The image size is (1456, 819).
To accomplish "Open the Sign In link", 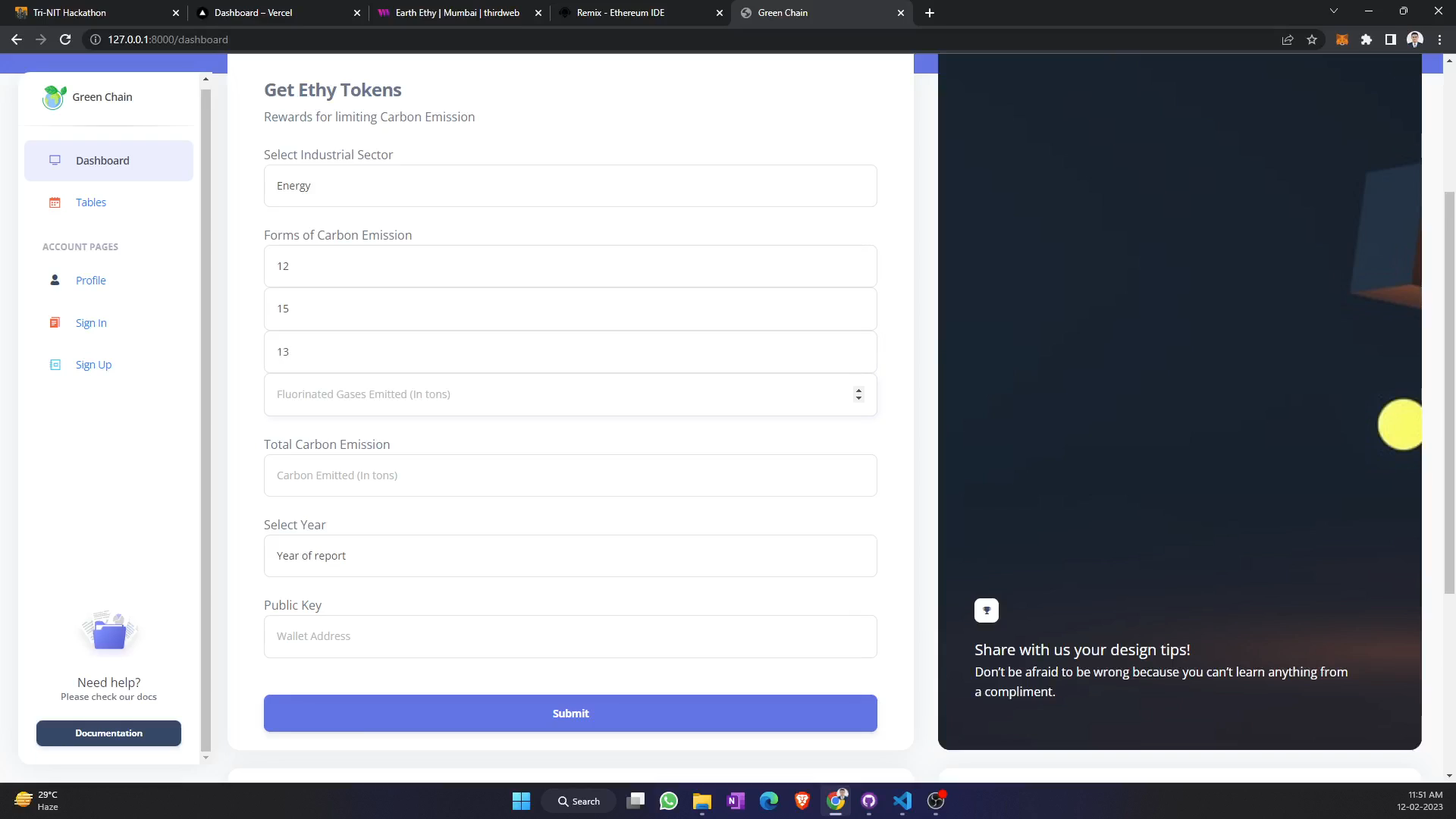I will point(91,323).
